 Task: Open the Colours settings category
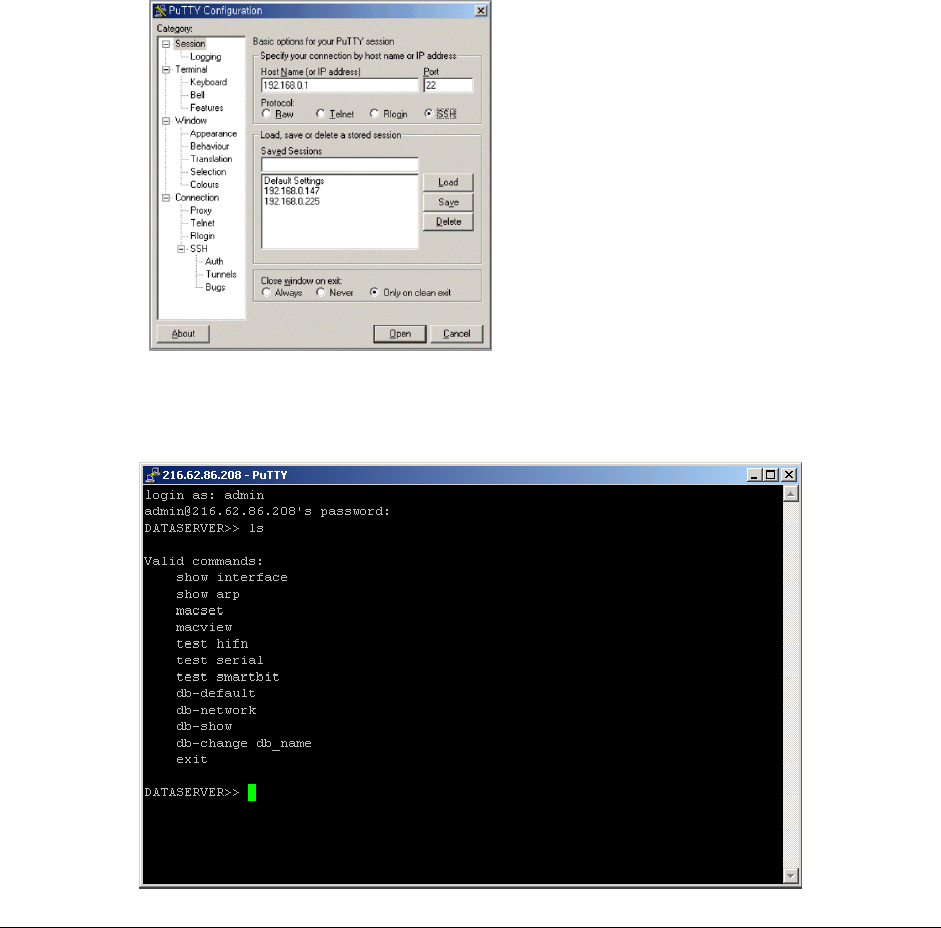click(x=205, y=185)
